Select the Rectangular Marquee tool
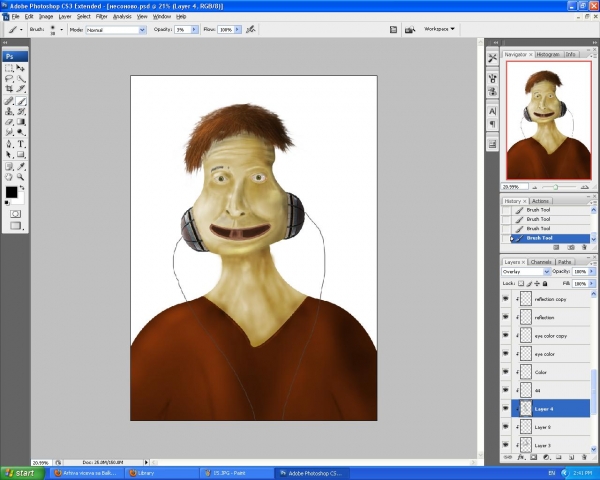Viewport: 600px width, 480px height. [x=9, y=68]
